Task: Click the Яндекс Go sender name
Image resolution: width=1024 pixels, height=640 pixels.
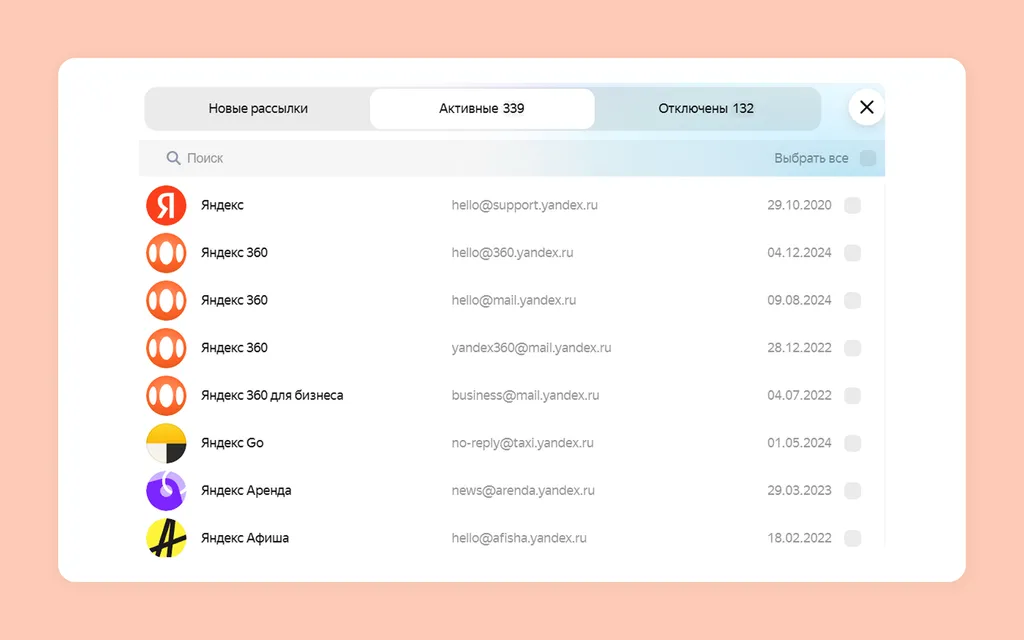Action: point(232,443)
